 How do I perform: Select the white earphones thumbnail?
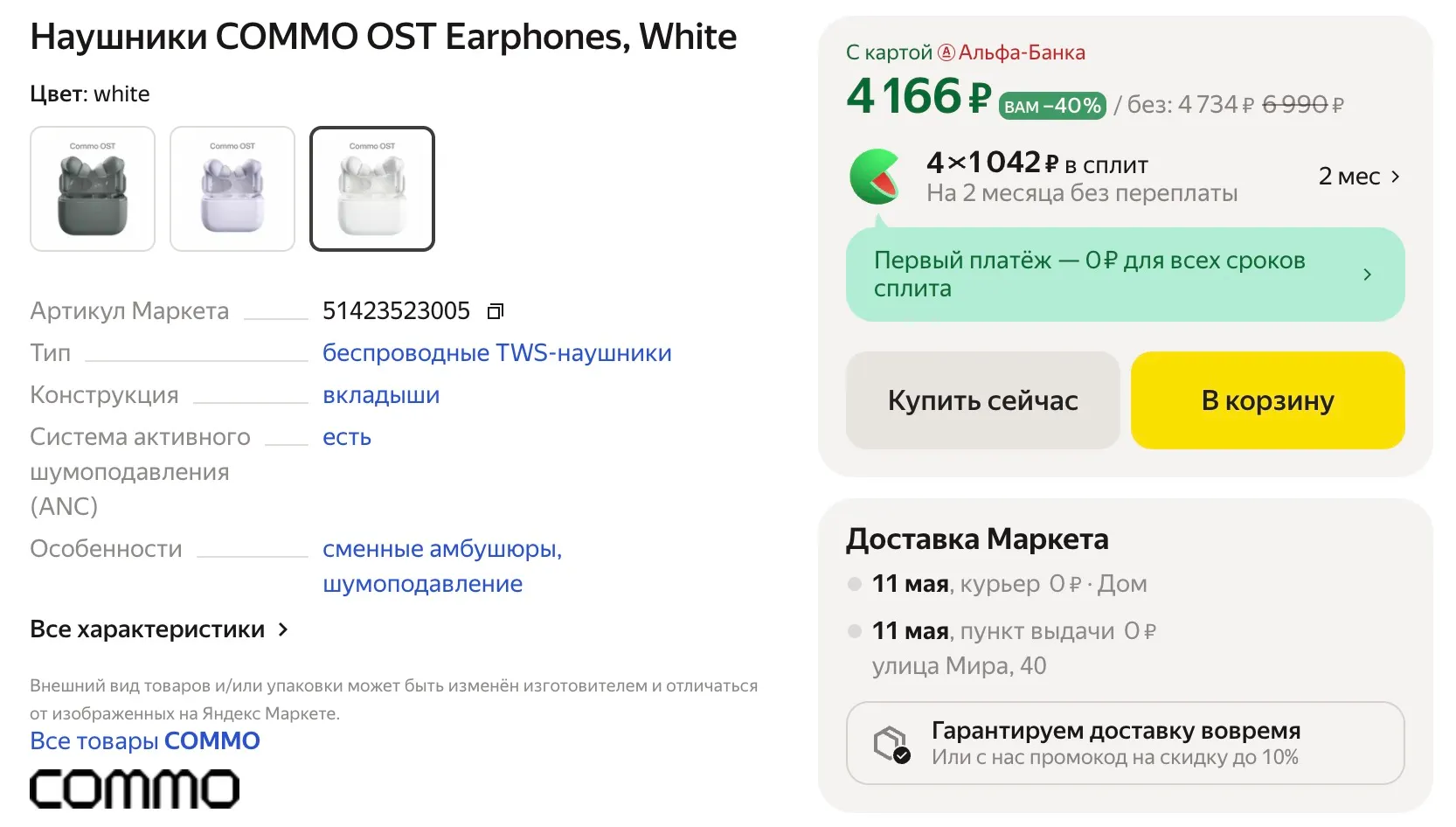tap(372, 189)
